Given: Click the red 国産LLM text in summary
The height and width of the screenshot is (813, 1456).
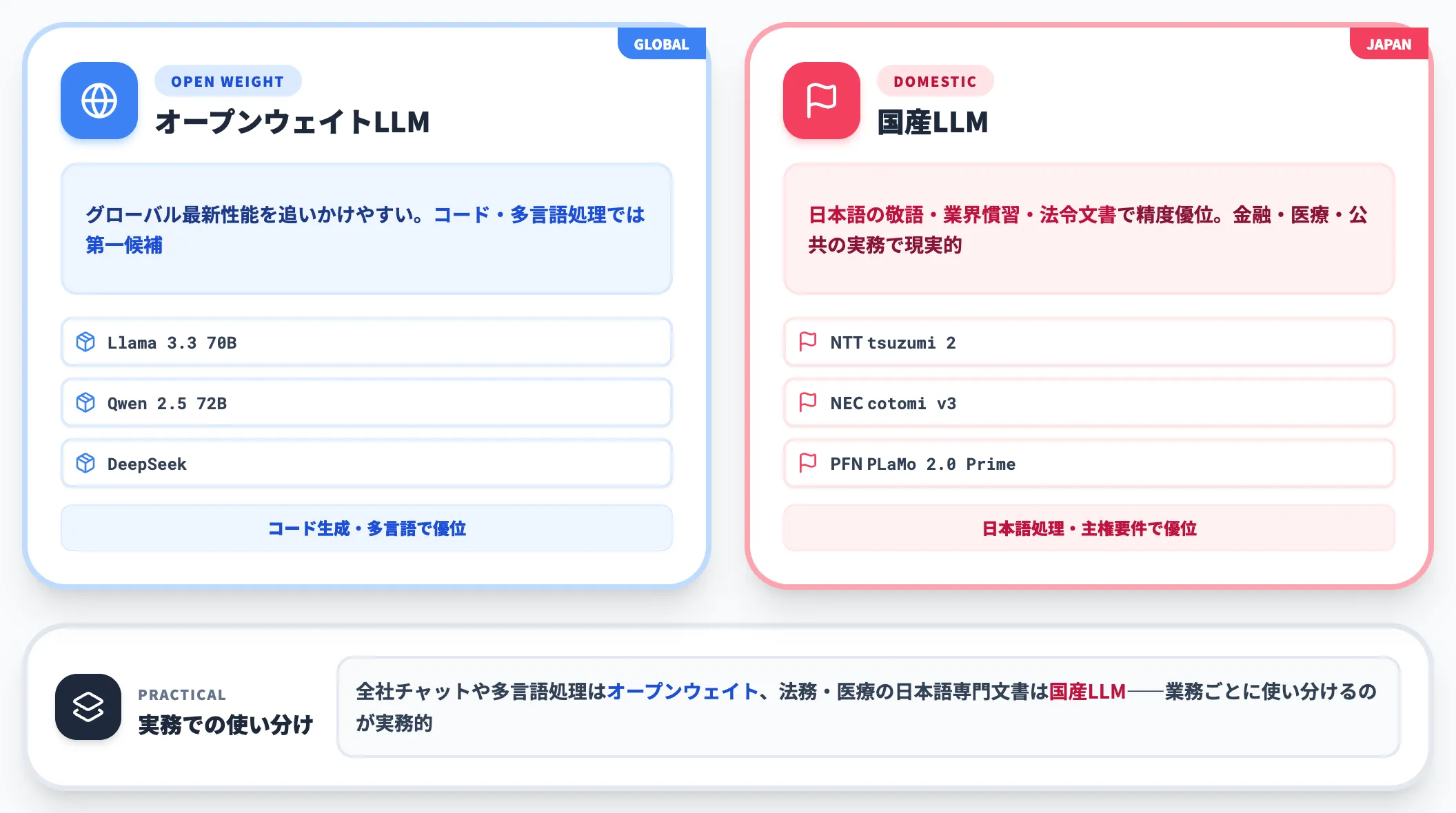Looking at the screenshot, I should (1087, 691).
